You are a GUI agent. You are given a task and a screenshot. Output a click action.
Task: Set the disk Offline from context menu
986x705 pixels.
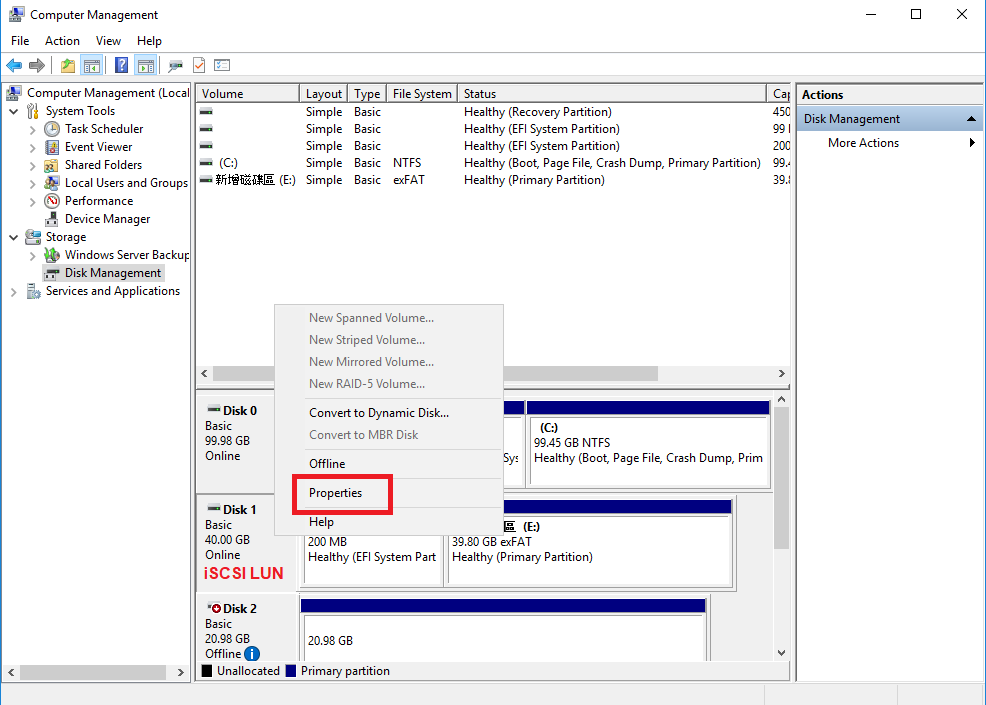[327, 464]
